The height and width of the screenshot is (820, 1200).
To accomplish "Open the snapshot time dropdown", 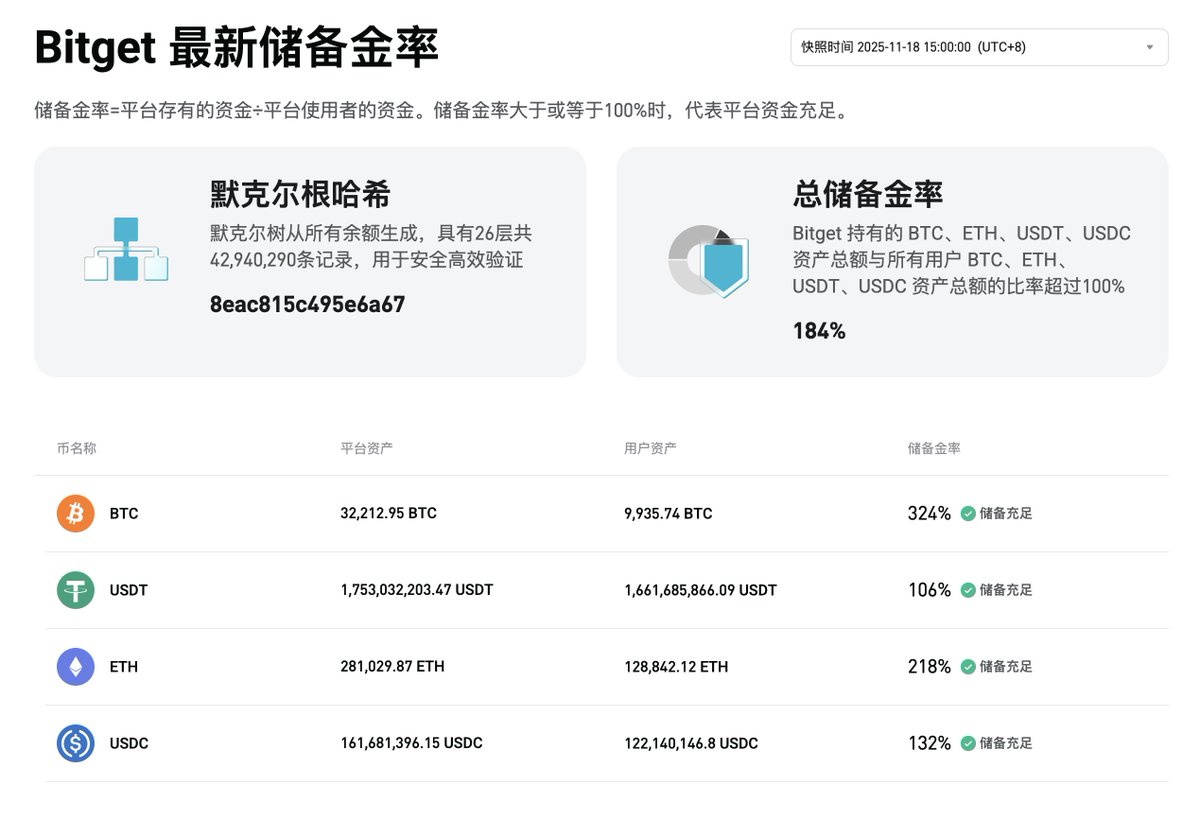I will coord(978,47).
